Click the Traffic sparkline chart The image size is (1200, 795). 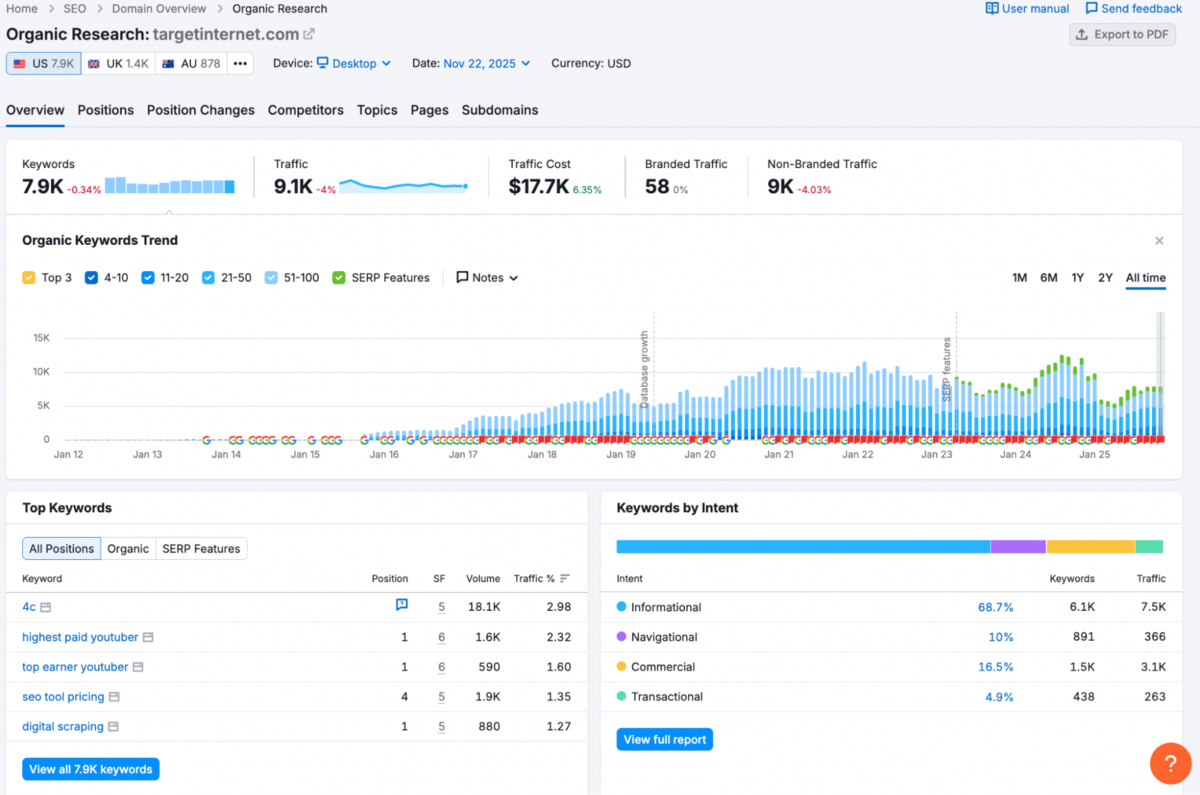click(403, 185)
